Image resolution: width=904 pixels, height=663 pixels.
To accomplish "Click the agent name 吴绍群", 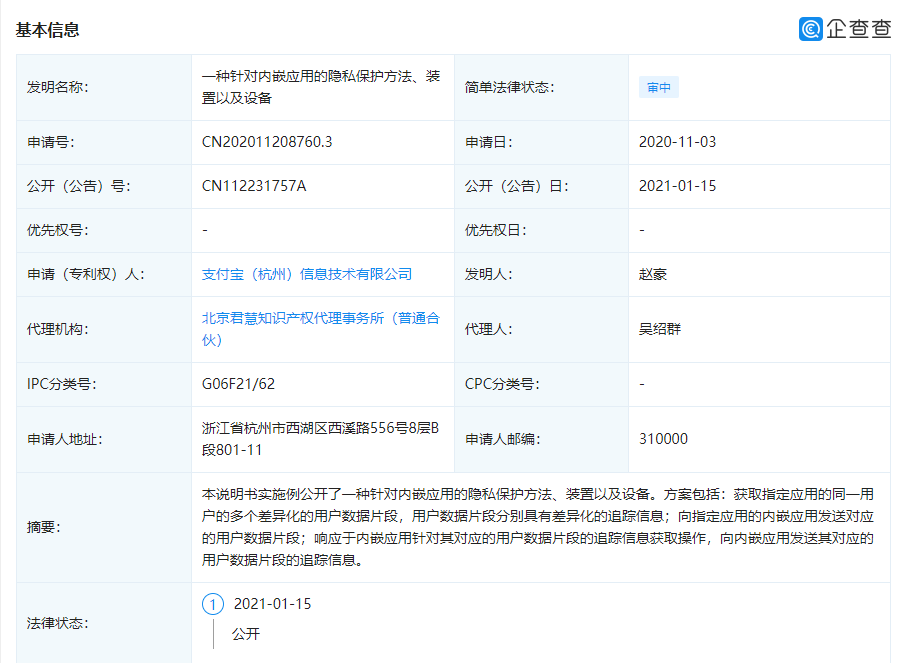I will coord(660,329).
